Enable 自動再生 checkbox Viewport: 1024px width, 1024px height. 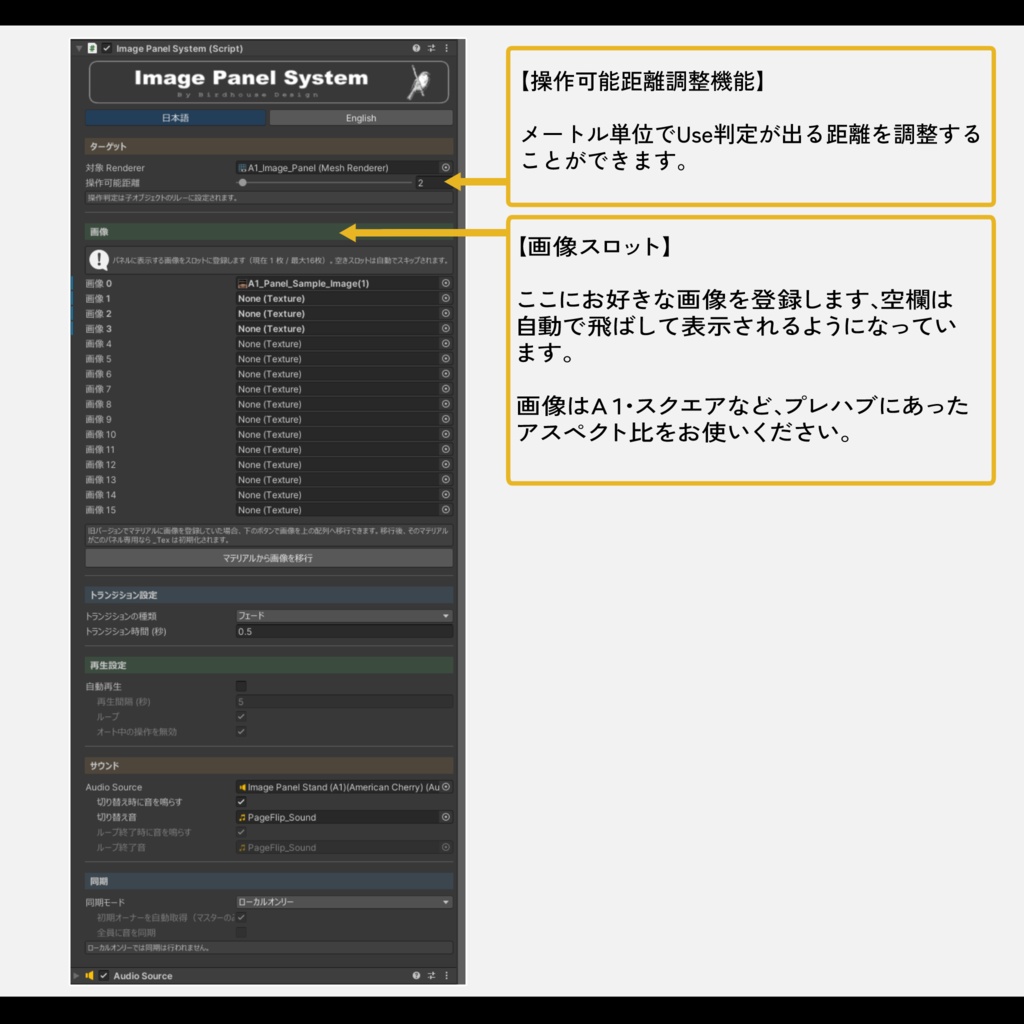tap(241, 686)
